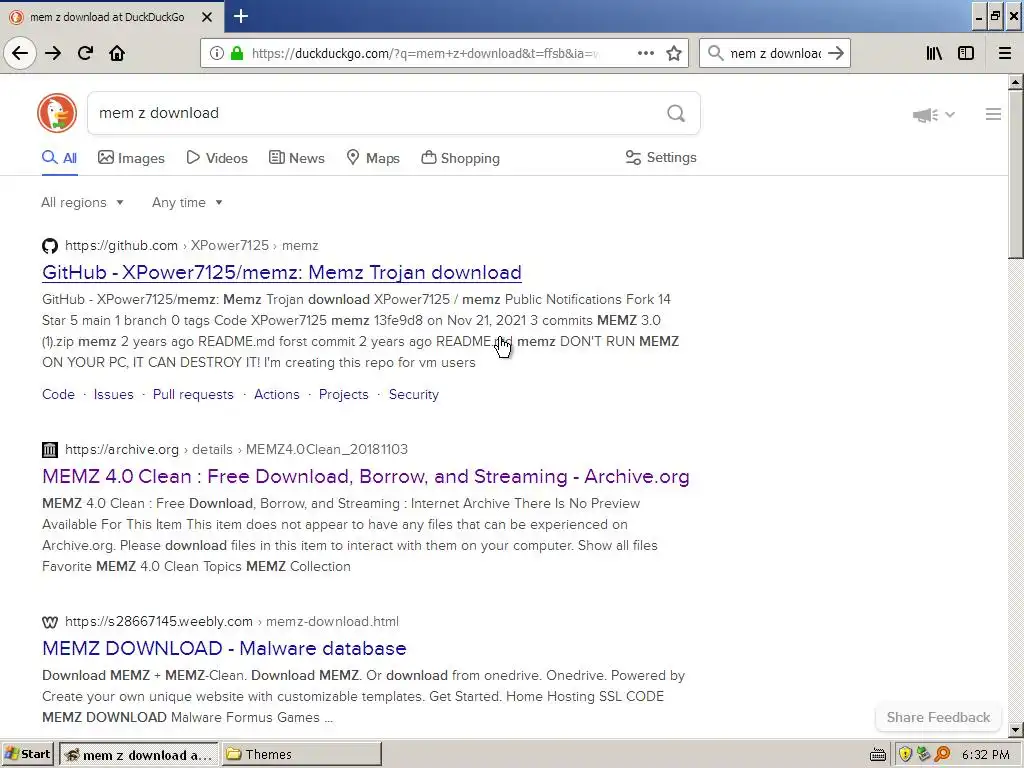Open the on-screen keyboard tray icon
The width and height of the screenshot is (1024, 768).
pos(878,755)
